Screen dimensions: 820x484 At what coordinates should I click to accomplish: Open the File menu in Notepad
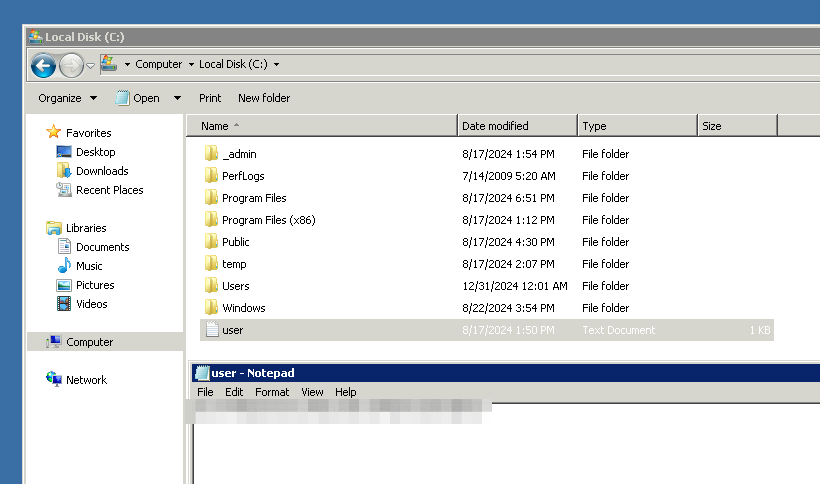tap(205, 393)
